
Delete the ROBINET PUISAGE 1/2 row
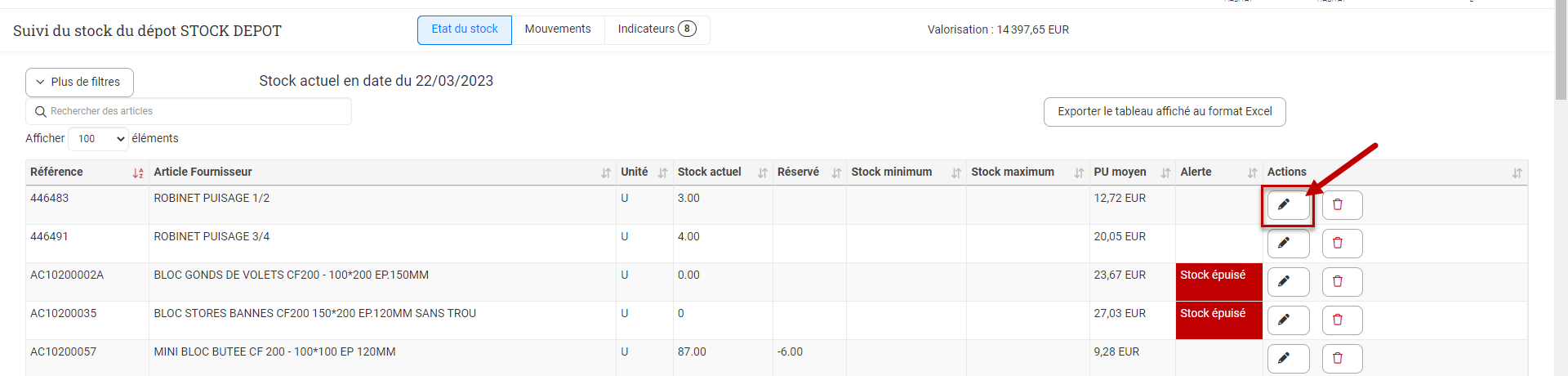coord(1342,205)
